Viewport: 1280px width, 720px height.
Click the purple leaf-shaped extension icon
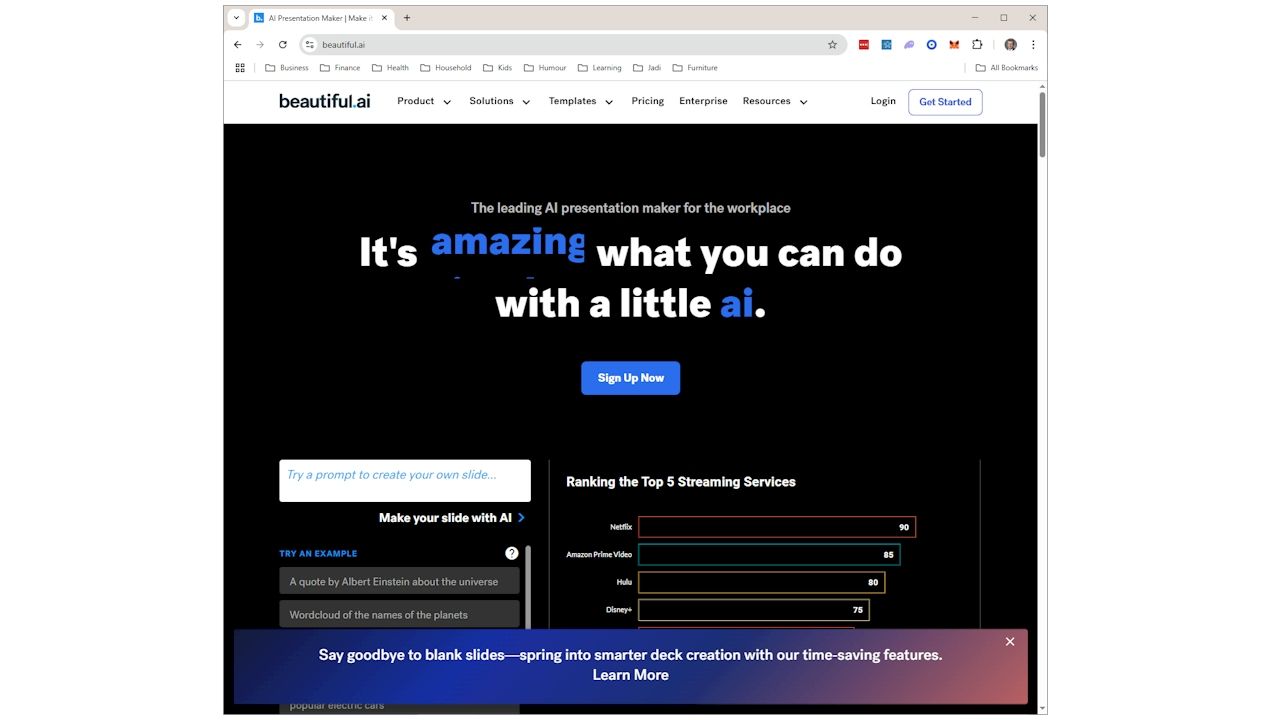[x=909, y=45]
